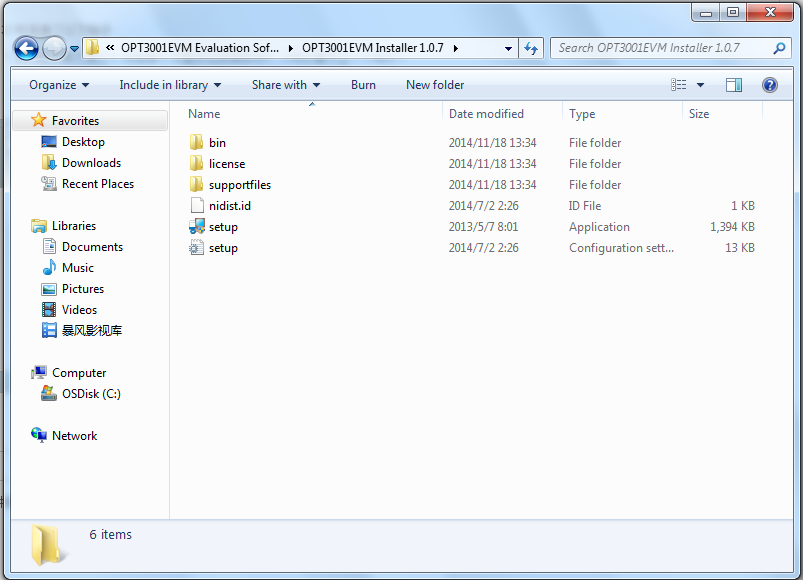Toggle the preview pane
The height and width of the screenshot is (580, 803).
(x=734, y=85)
